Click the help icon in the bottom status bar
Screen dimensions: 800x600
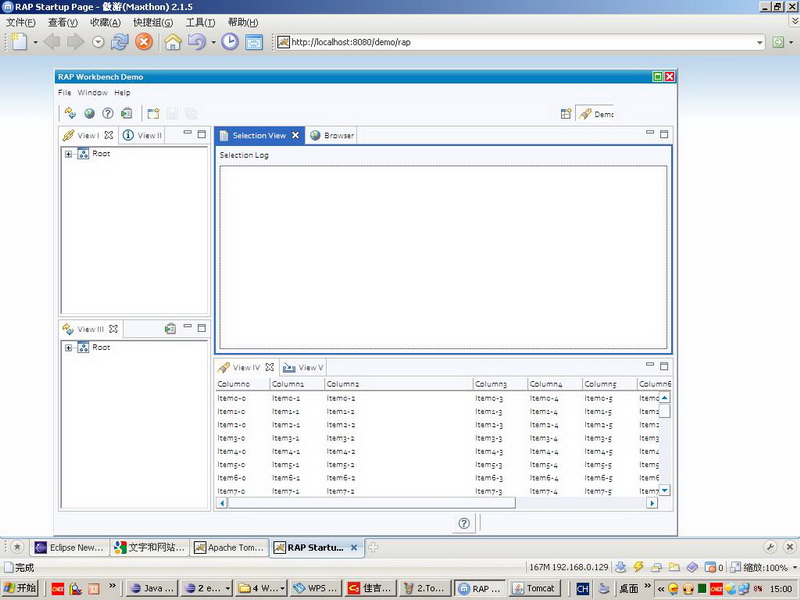click(464, 523)
